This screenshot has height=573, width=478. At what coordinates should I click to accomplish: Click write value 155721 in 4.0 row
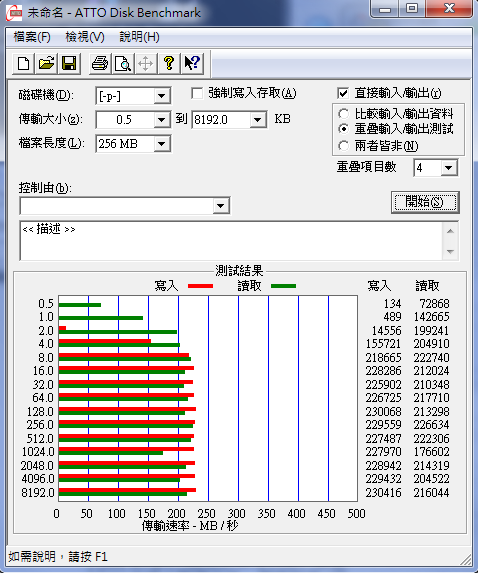383,344
